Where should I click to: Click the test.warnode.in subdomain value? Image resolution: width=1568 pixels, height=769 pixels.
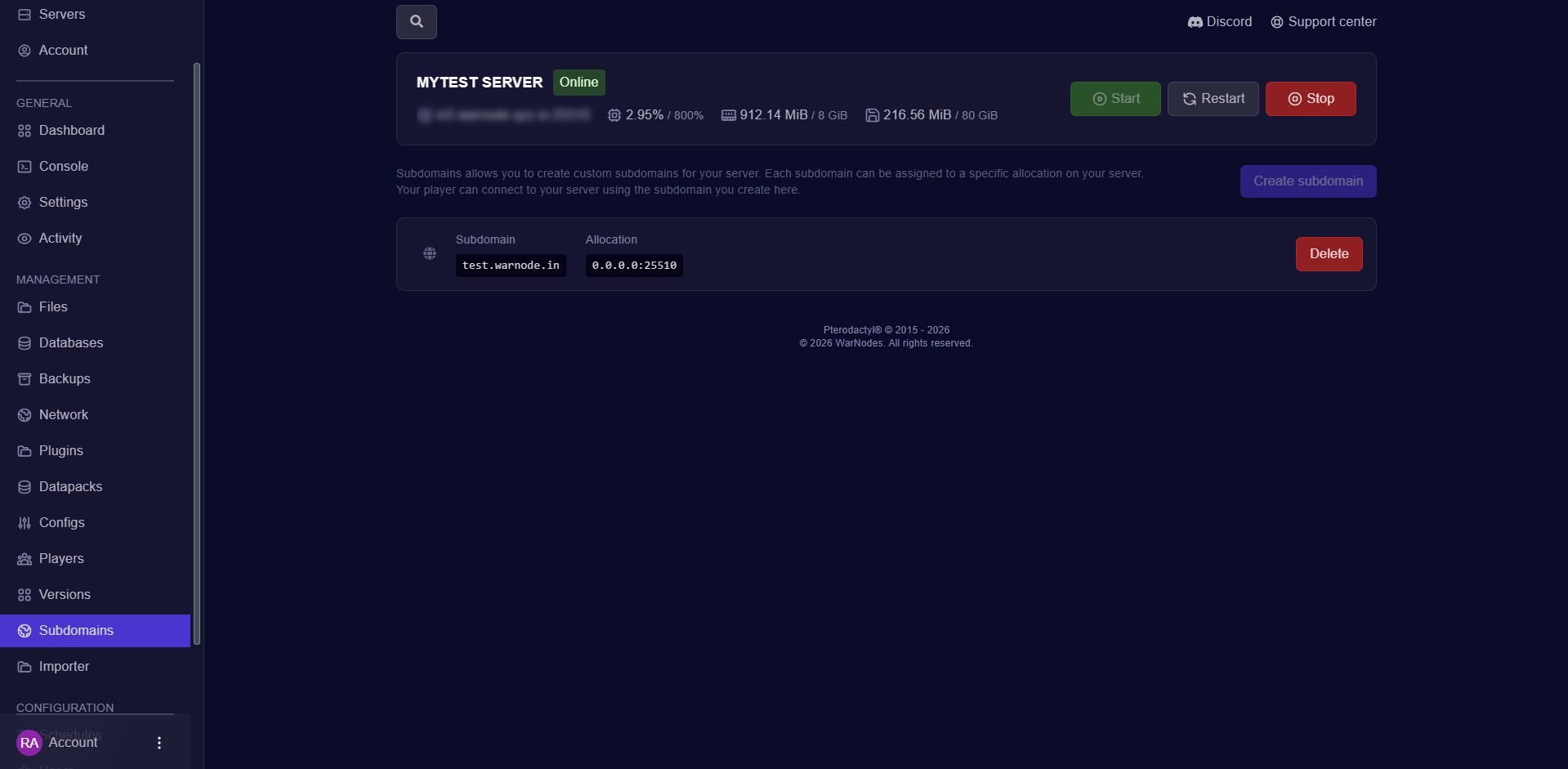[511, 266]
